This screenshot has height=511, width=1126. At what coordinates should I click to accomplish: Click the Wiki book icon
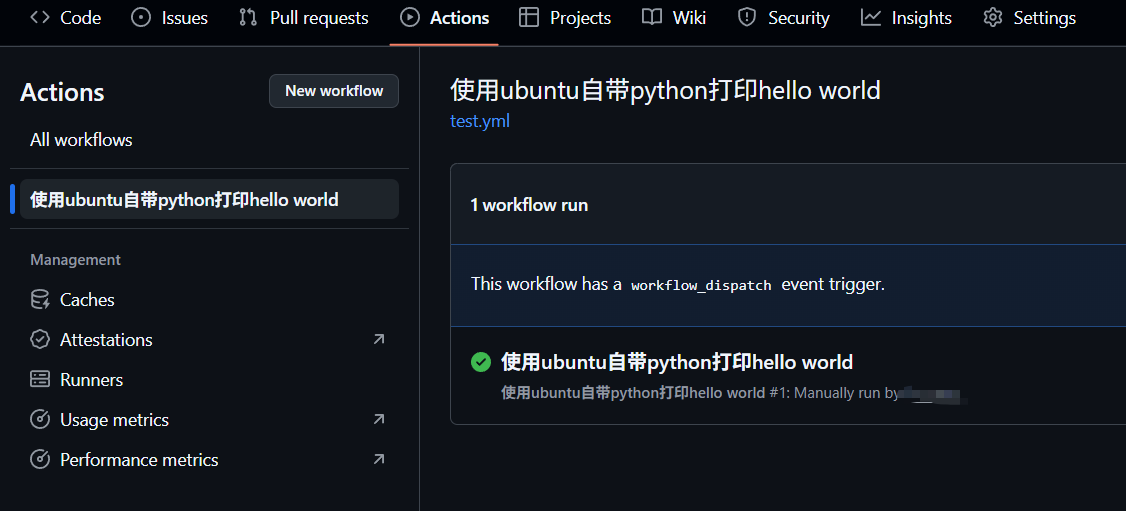point(652,18)
